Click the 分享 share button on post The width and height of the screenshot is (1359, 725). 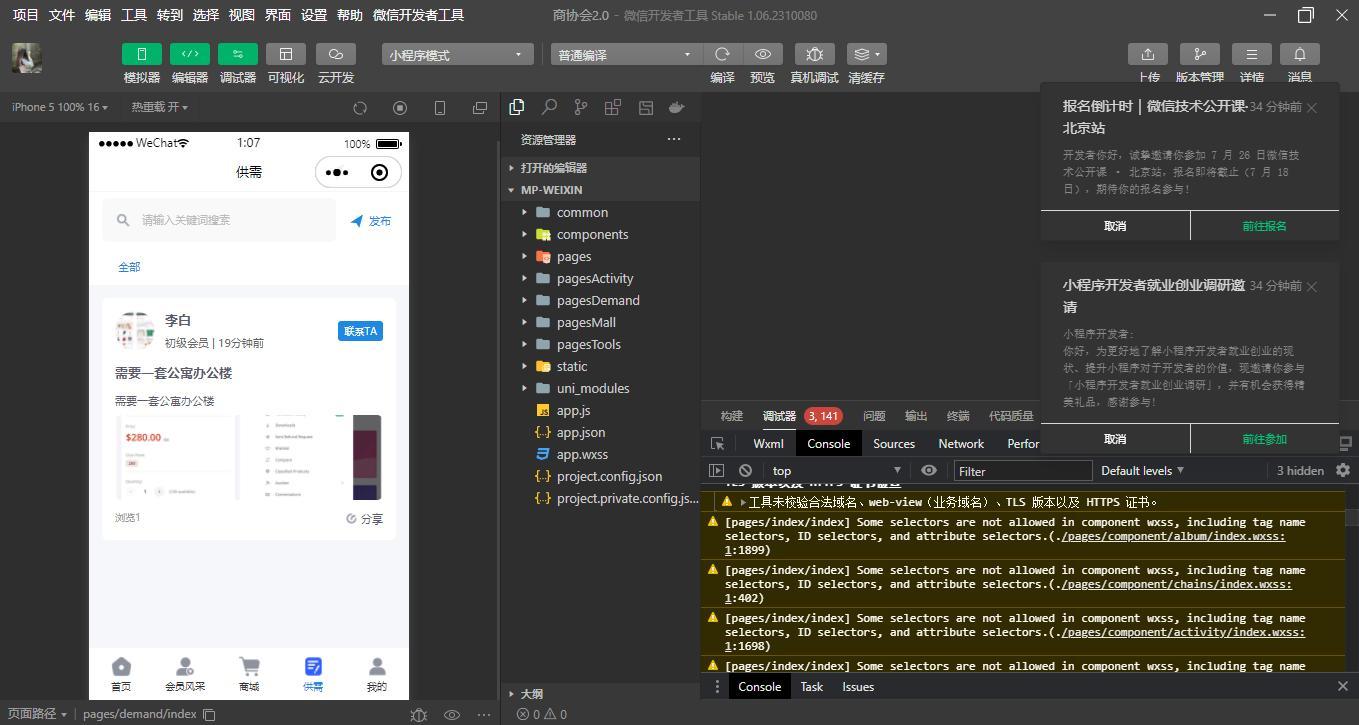(365, 519)
